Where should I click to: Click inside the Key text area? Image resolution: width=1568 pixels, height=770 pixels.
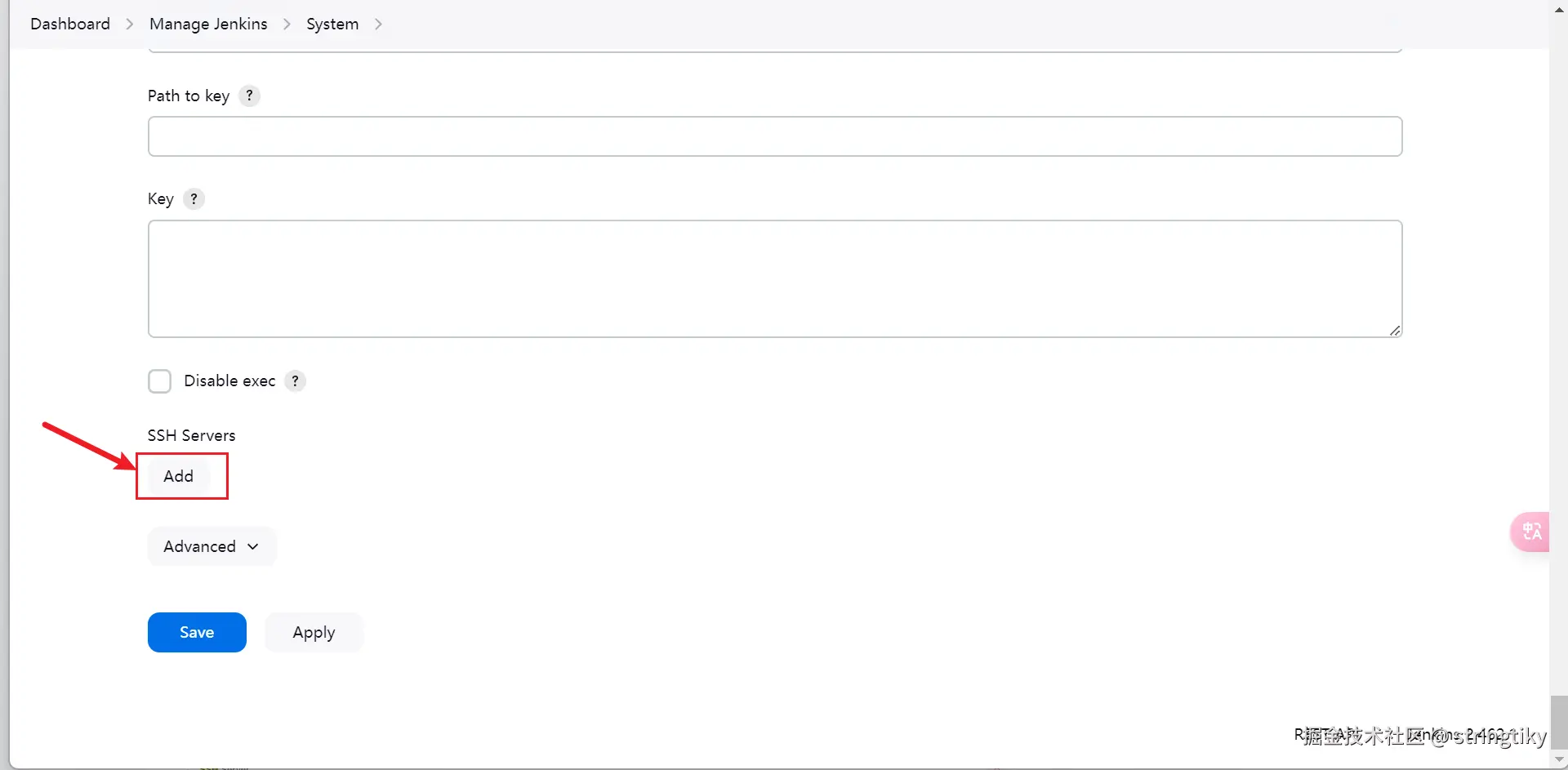pyautogui.click(x=774, y=278)
